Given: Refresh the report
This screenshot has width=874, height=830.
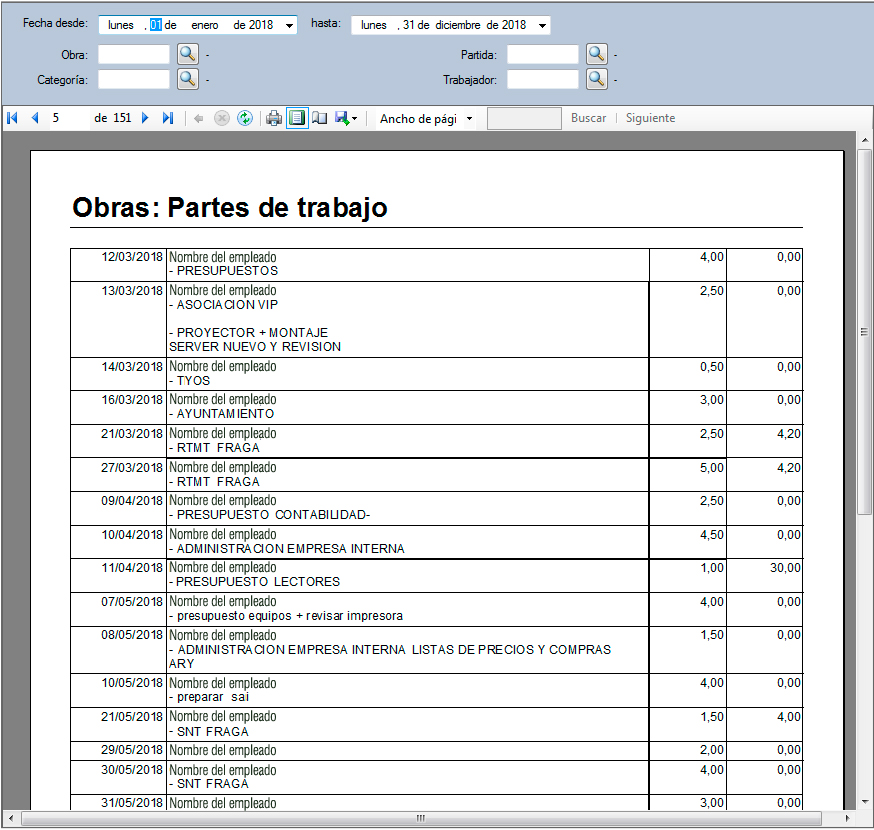Looking at the screenshot, I should point(245,118).
